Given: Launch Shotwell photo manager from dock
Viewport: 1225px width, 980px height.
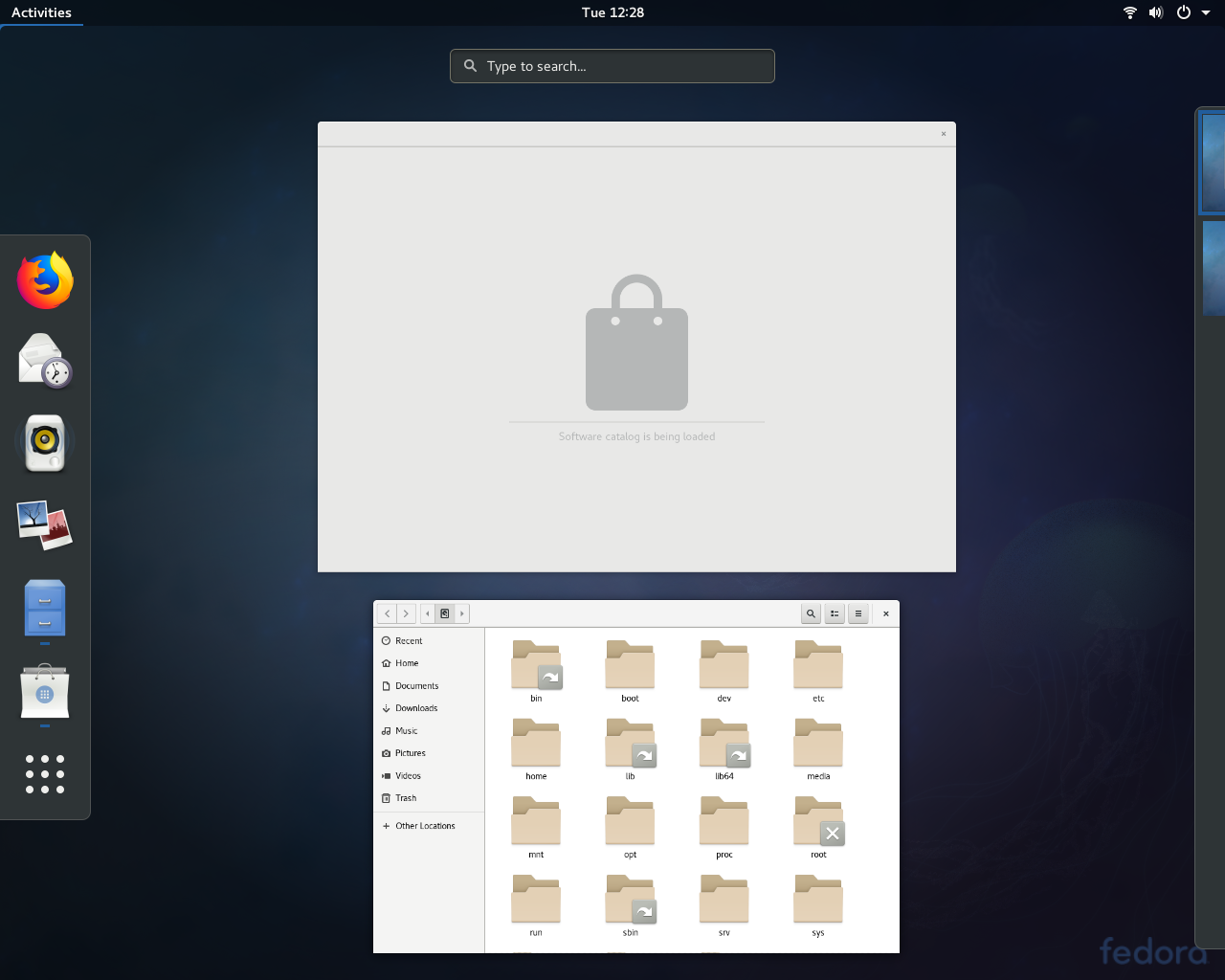Looking at the screenshot, I should tap(45, 524).
